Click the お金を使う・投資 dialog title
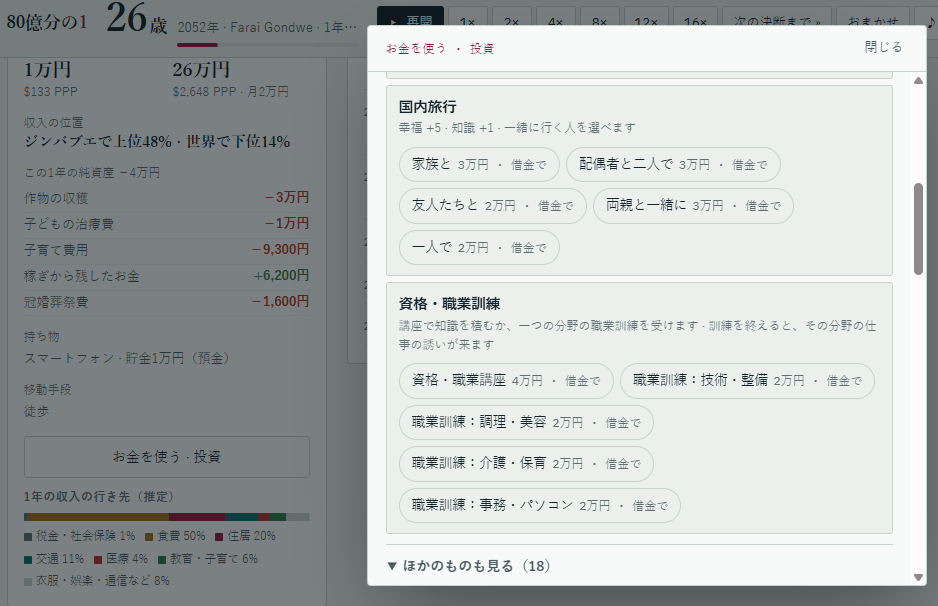Viewport: 938px width, 606px height. point(440,48)
